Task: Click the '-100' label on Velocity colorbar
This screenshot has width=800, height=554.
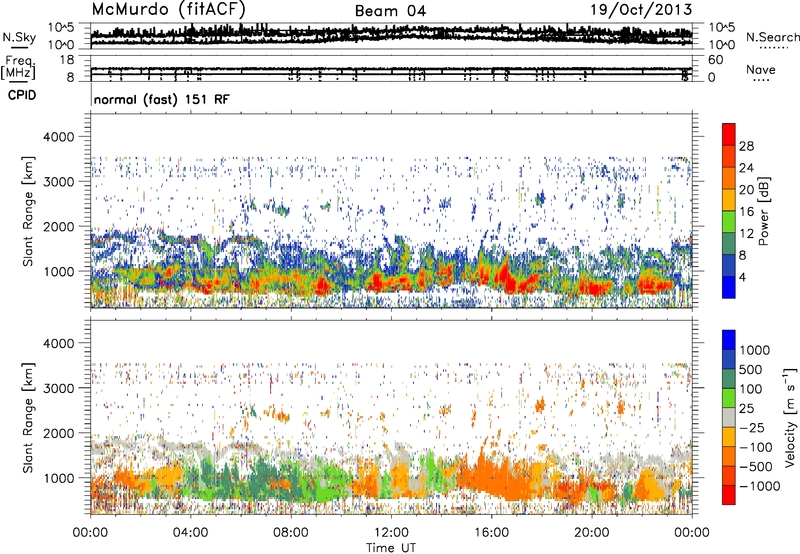Action: pyautogui.click(x=756, y=447)
